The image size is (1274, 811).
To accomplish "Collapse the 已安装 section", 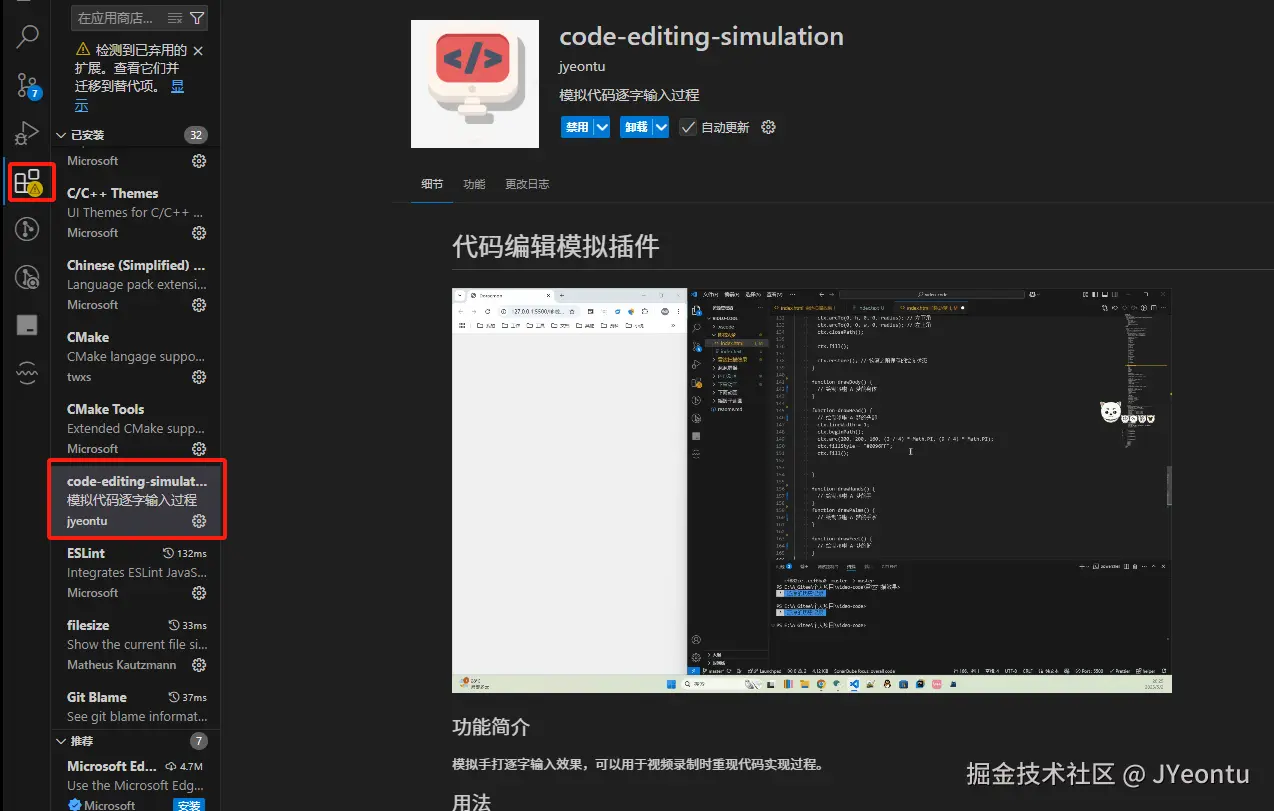I will 61,135.
